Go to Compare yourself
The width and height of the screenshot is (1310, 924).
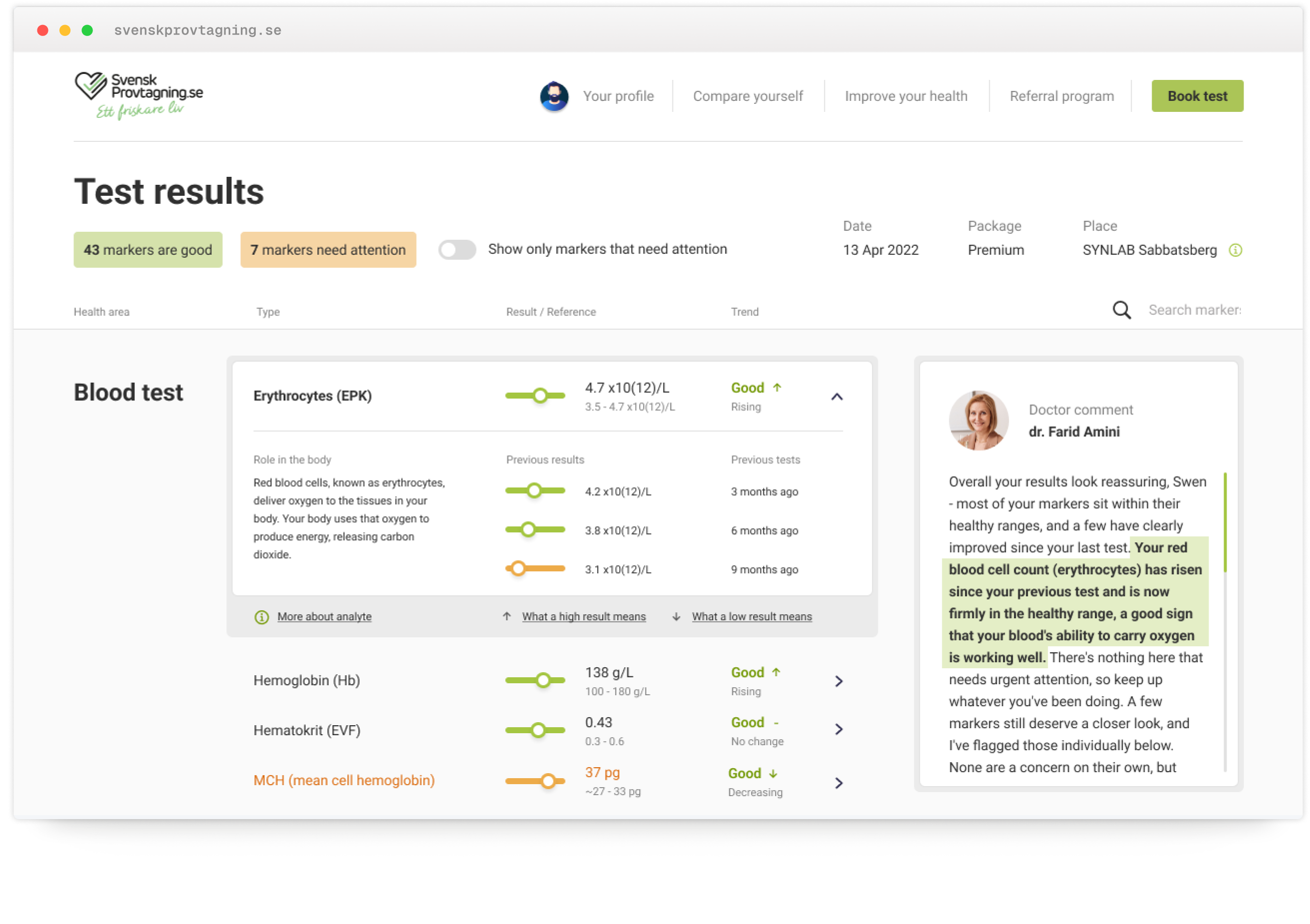[x=748, y=96]
